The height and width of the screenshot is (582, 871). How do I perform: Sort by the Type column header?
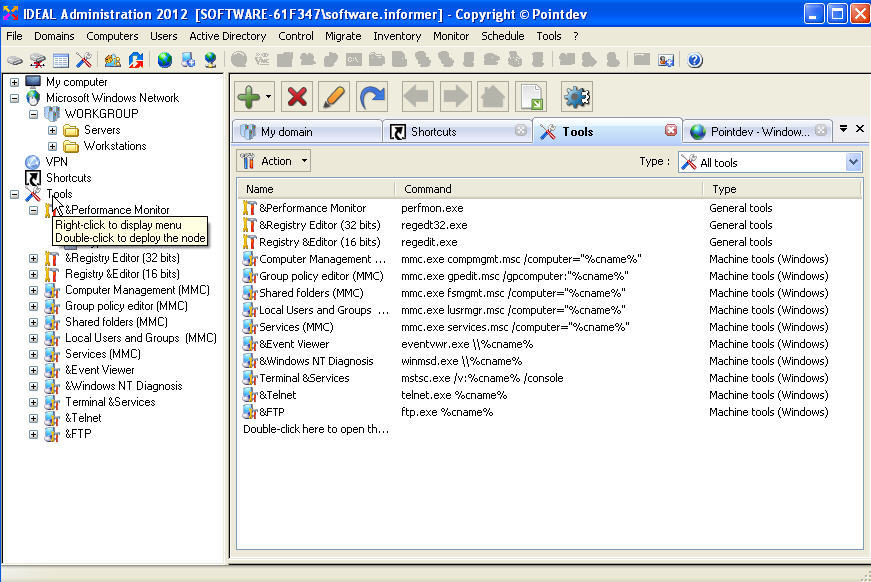(782, 189)
